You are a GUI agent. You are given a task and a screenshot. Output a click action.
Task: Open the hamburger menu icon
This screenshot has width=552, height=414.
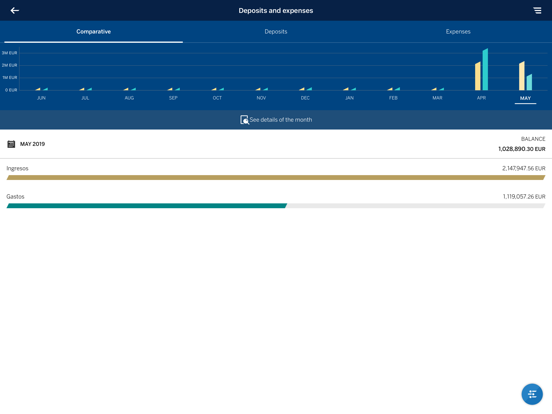click(537, 11)
